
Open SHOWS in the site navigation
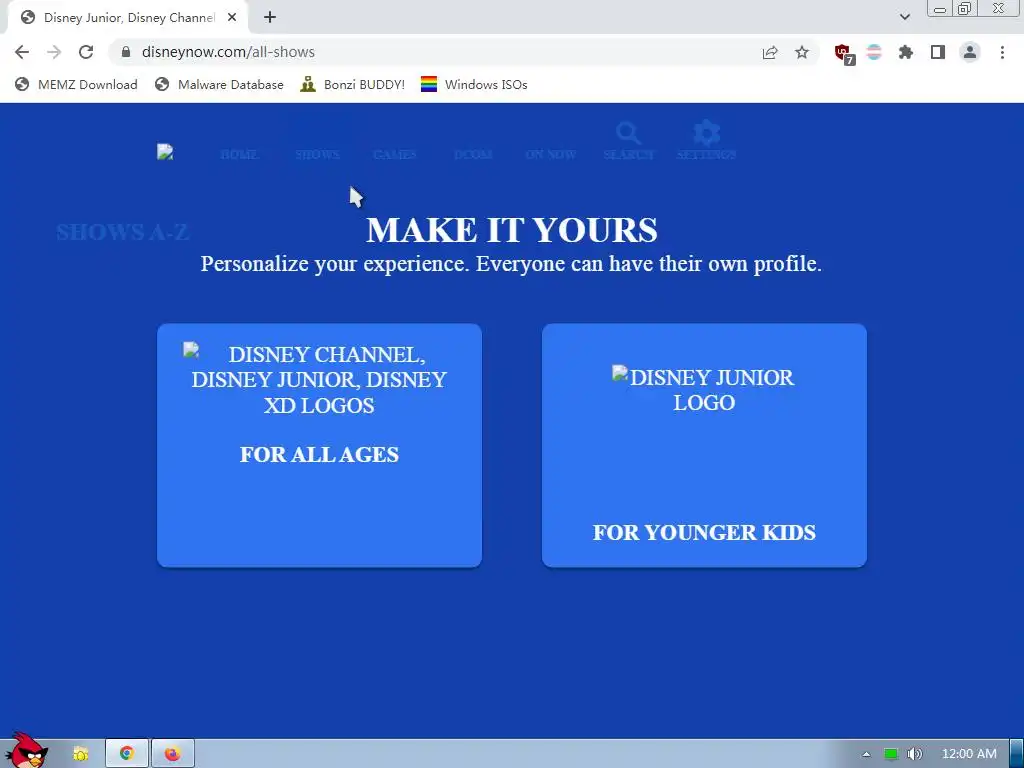(317, 155)
